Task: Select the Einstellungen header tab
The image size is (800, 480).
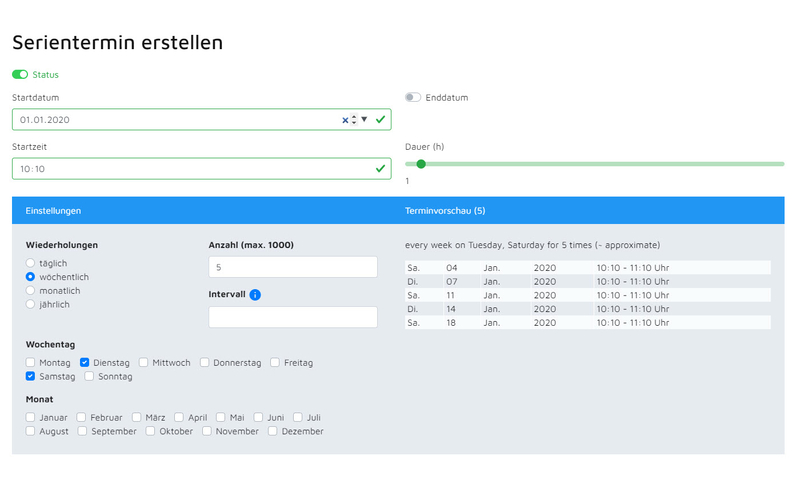Action: tap(53, 211)
